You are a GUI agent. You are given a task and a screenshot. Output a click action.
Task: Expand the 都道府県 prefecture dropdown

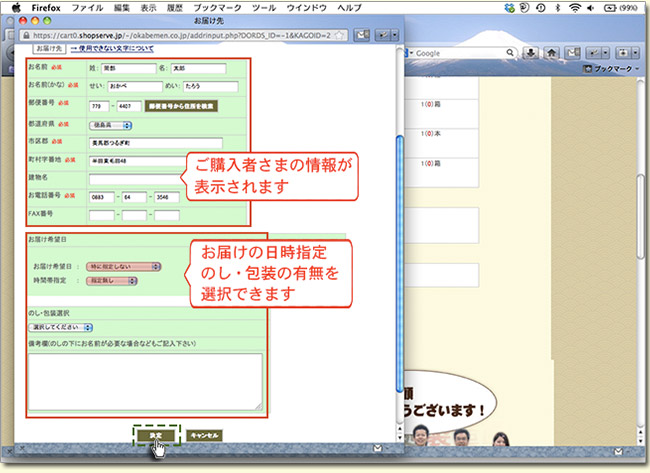110,126
